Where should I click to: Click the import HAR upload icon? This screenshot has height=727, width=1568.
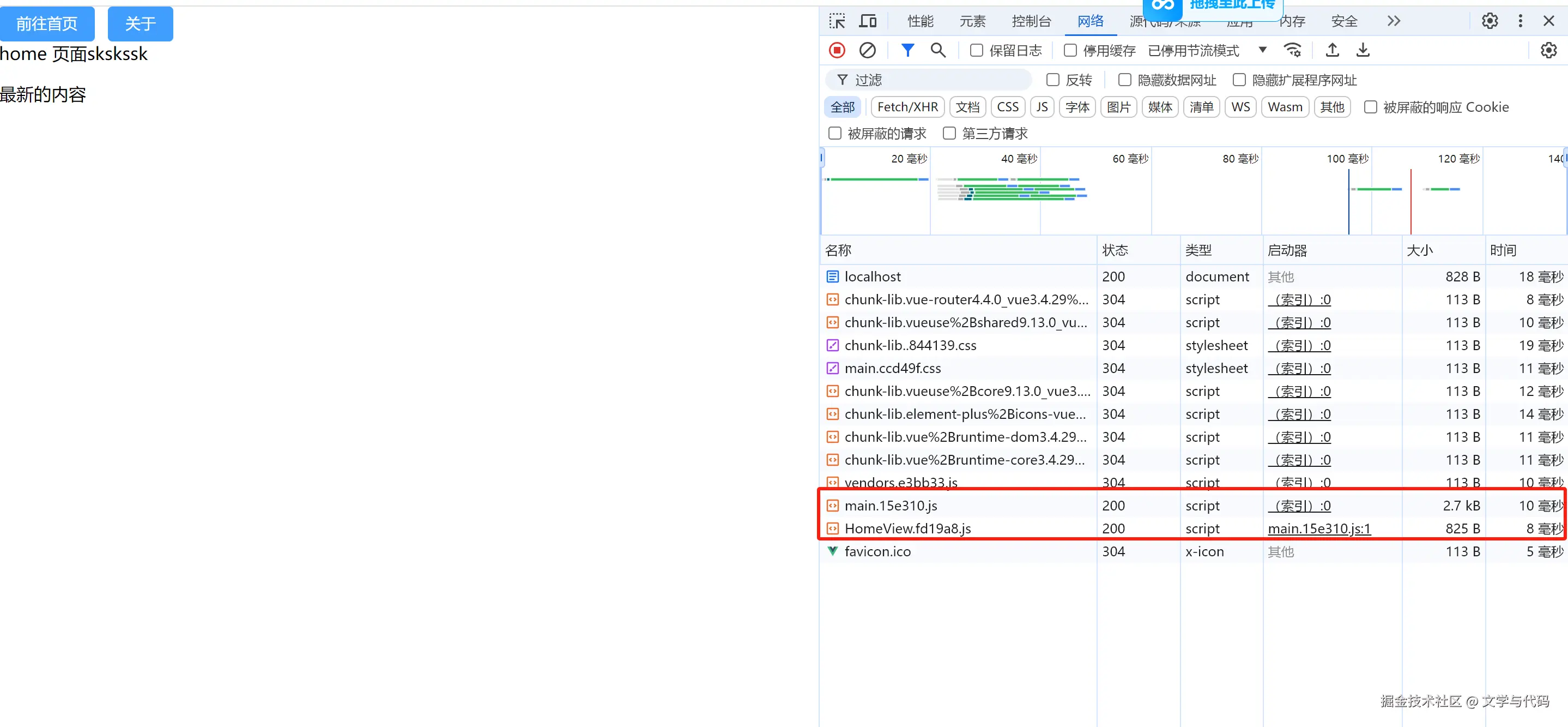point(1332,50)
